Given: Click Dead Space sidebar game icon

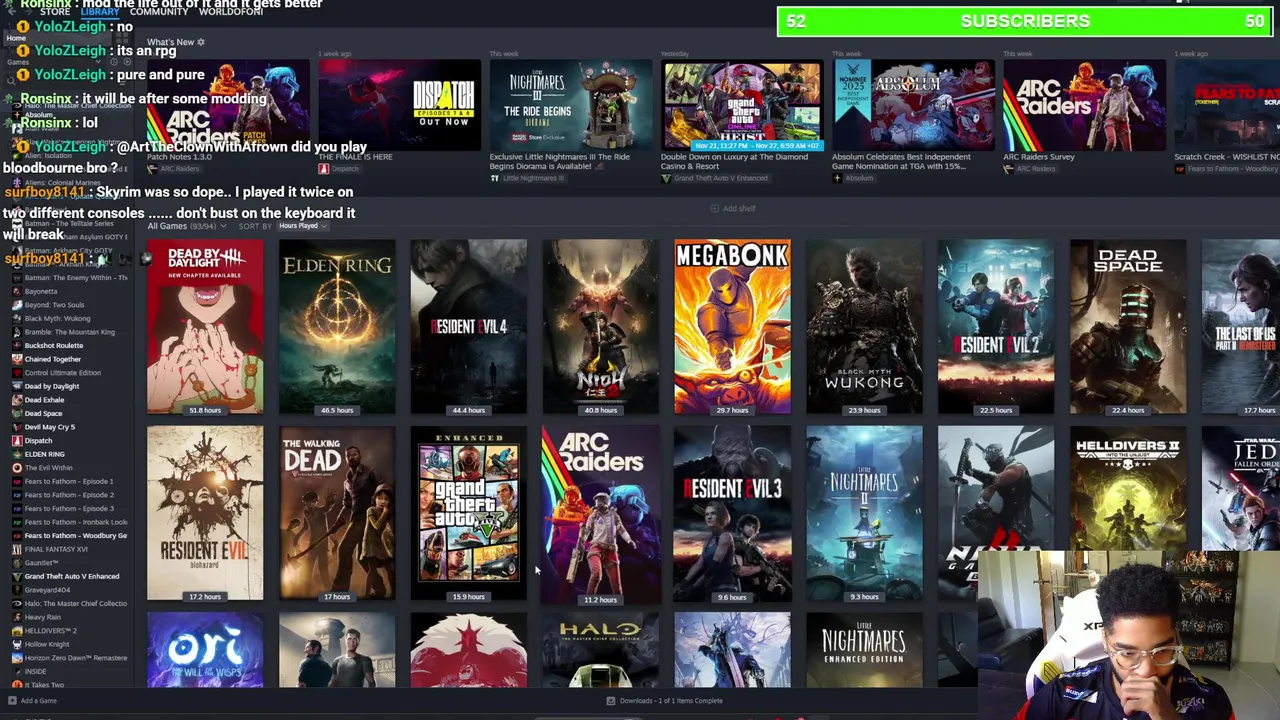Looking at the screenshot, I should [x=17, y=413].
